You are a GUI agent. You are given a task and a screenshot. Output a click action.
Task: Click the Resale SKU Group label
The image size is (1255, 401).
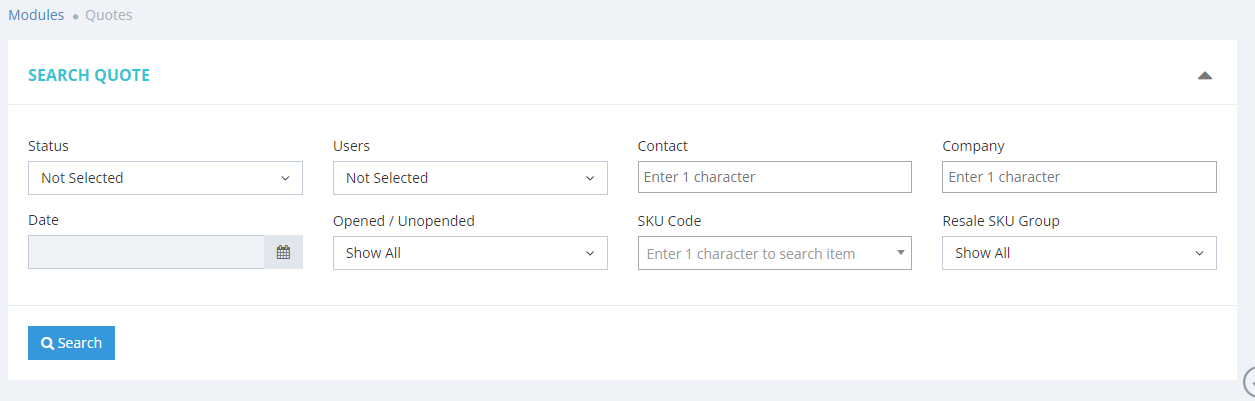(1000, 221)
